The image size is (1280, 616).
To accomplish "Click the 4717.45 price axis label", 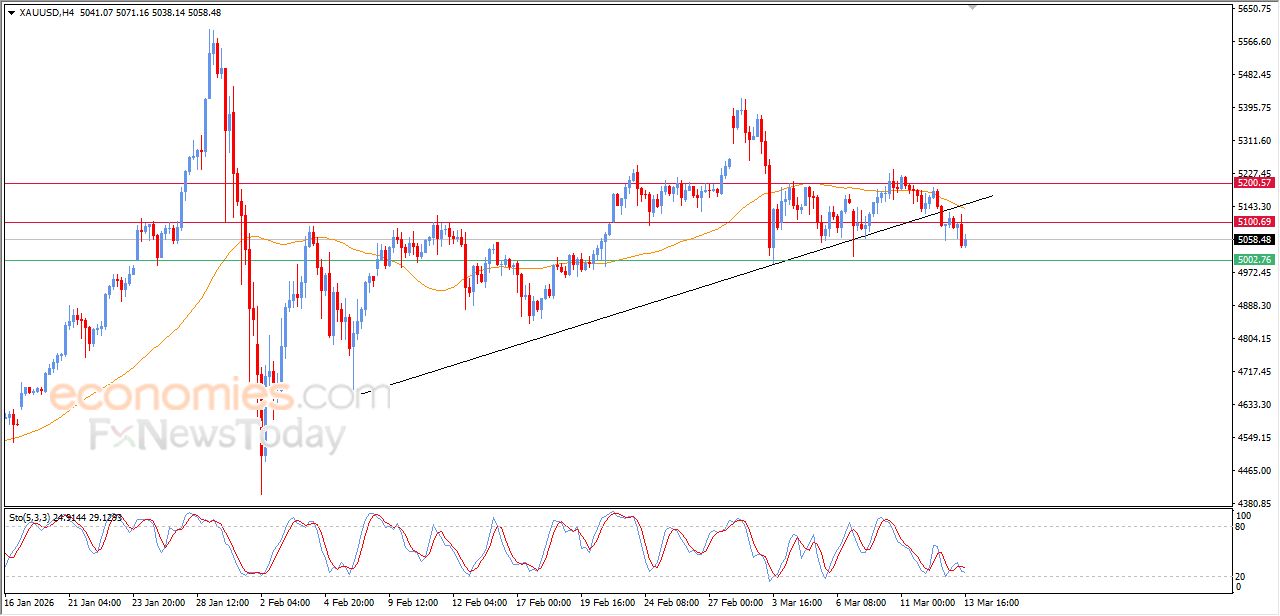I will click(x=1254, y=372).
